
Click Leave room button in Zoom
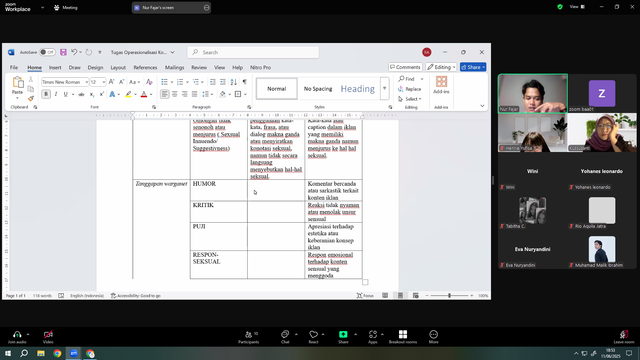point(624,337)
